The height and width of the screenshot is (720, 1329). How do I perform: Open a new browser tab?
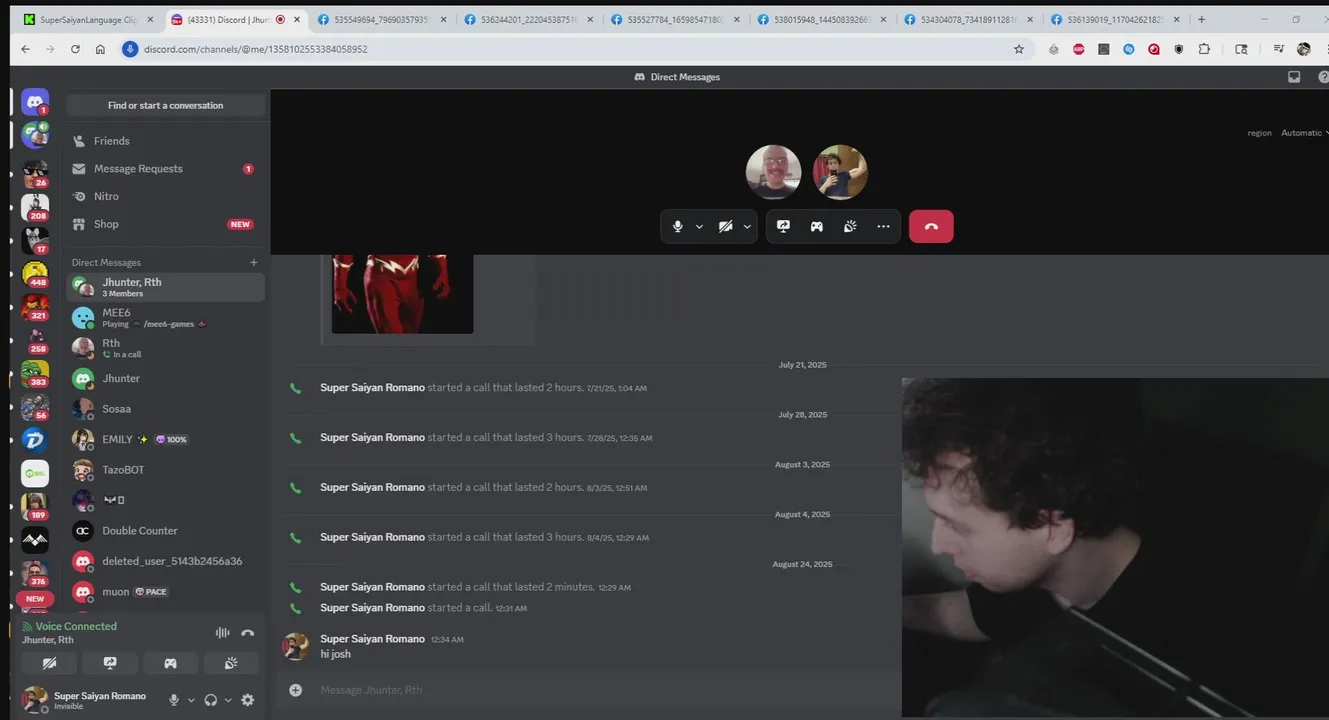(x=1201, y=19)
